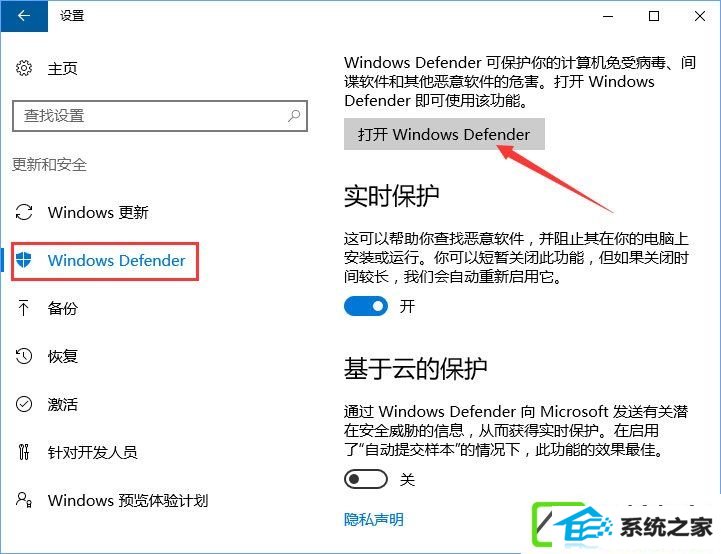The height and width of the screenshot is (554, 721).
Task: Click the Windows Defender shield icon
Action: (23, 260)
